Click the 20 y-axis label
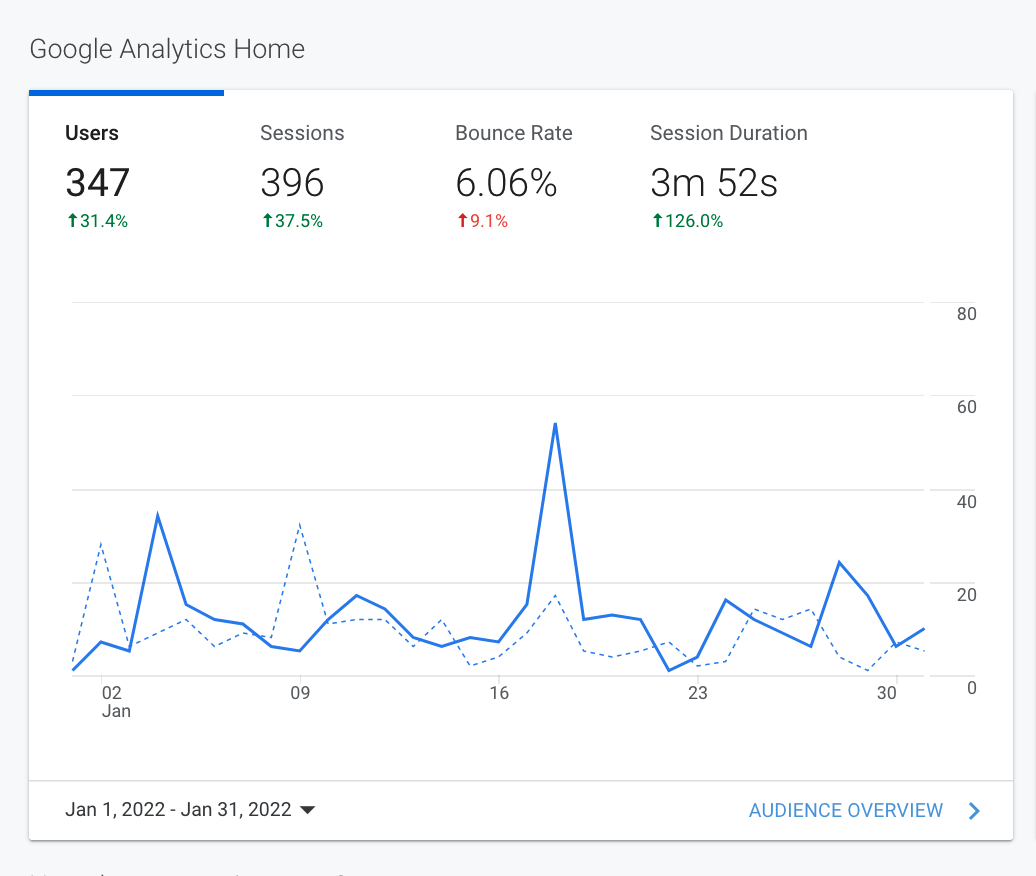This screenshot has width=1036, height=876. point(967,595)
